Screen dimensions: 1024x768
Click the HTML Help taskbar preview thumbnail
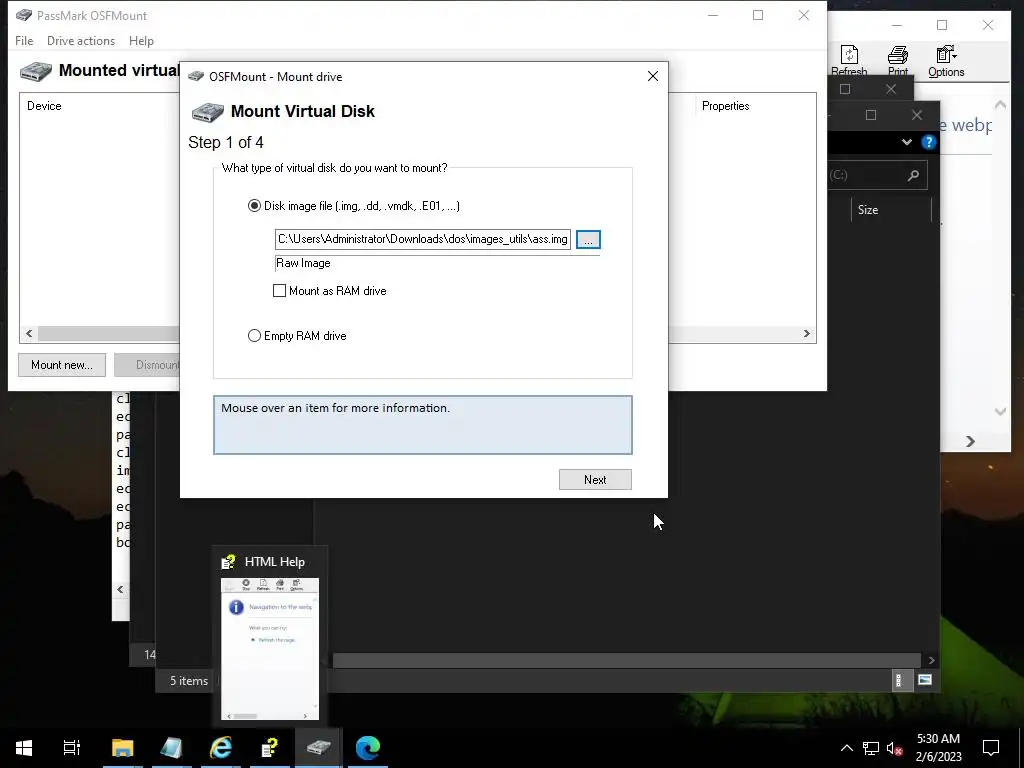270,648
